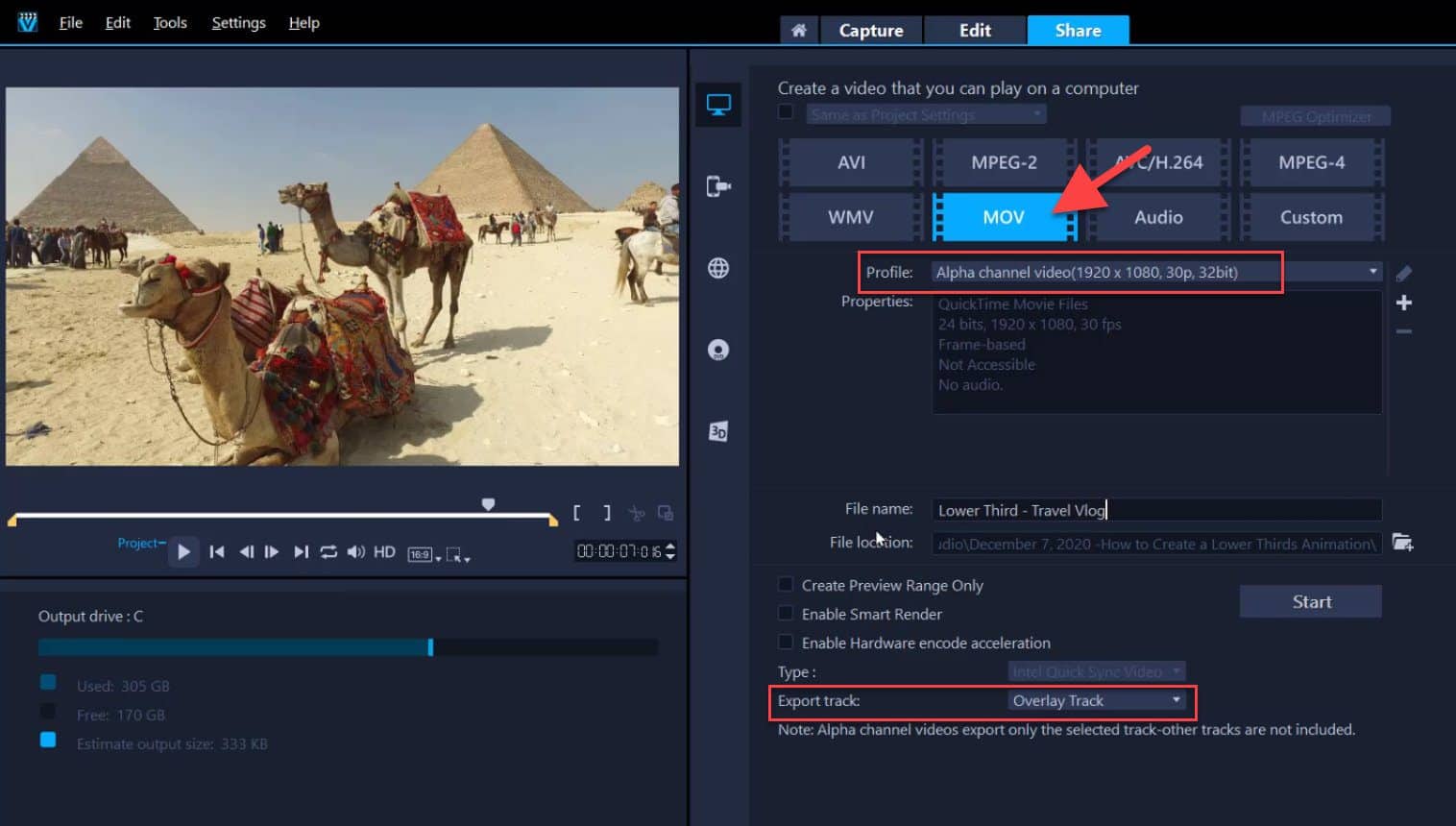Click the repeat playback icon
The height and width of the screenshot is (826, 1456).
pos(328,551)
